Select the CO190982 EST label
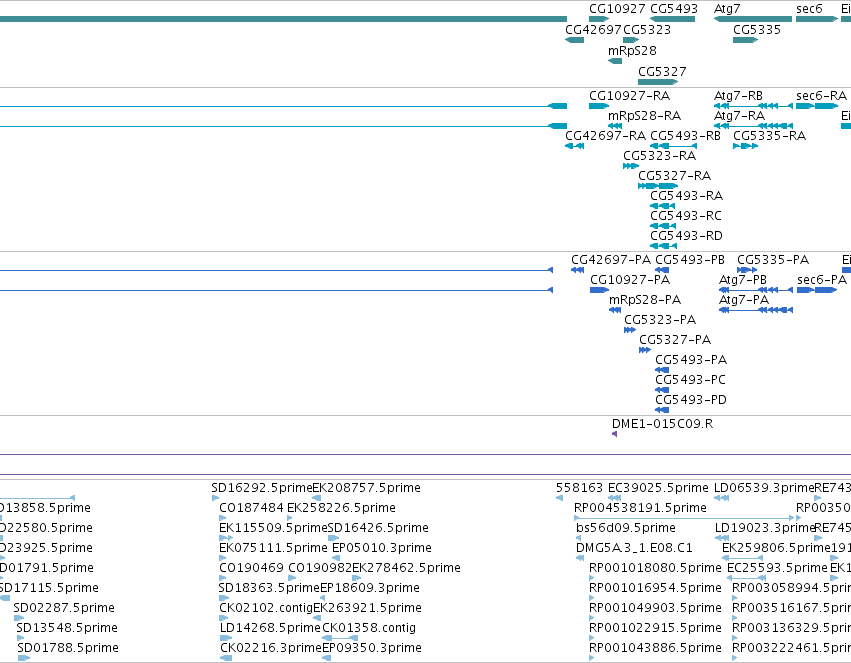851x663 pixels. coord(320,569)
